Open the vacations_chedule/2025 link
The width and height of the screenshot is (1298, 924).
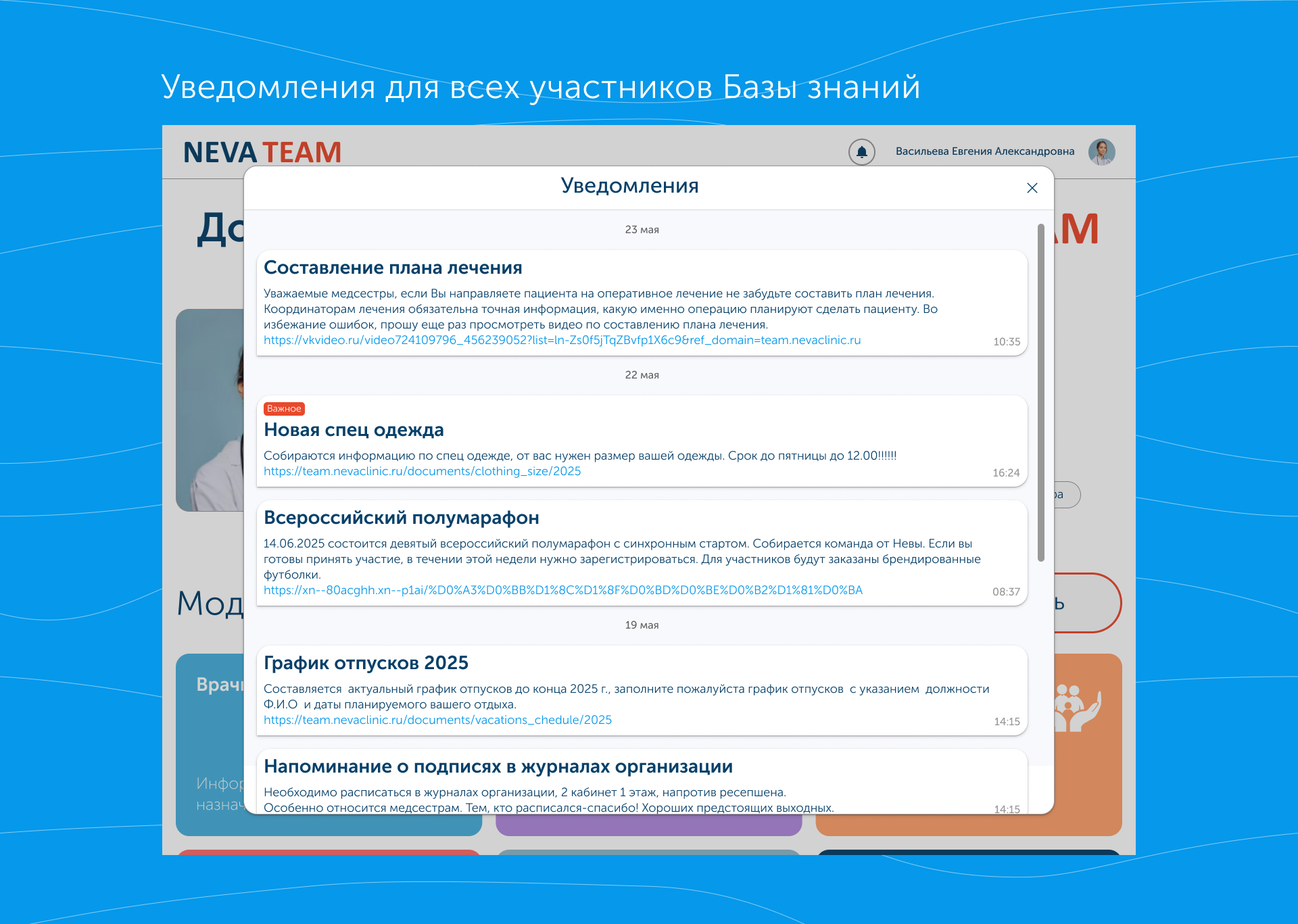(x=437, y=720)
